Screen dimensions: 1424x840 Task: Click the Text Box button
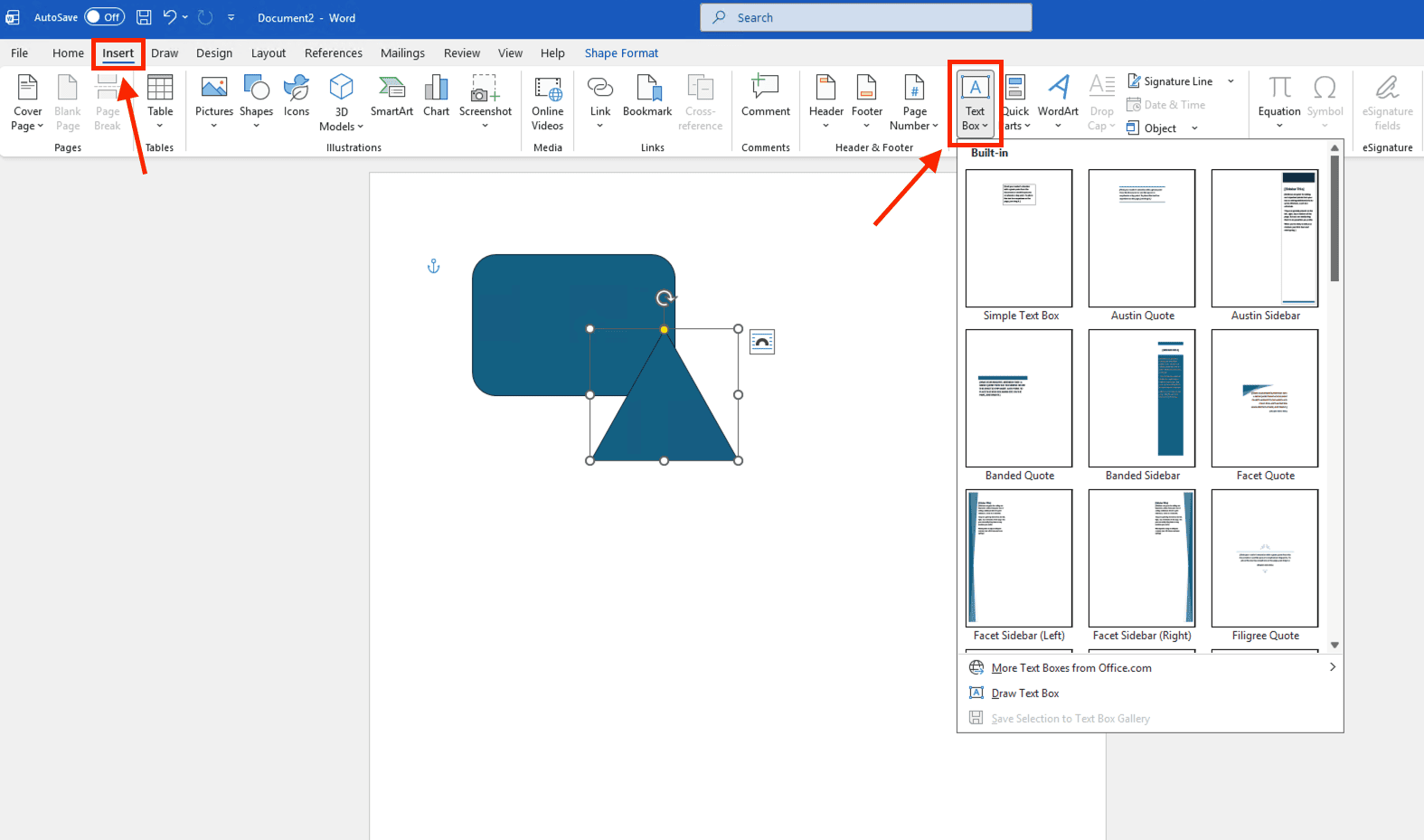976,103
